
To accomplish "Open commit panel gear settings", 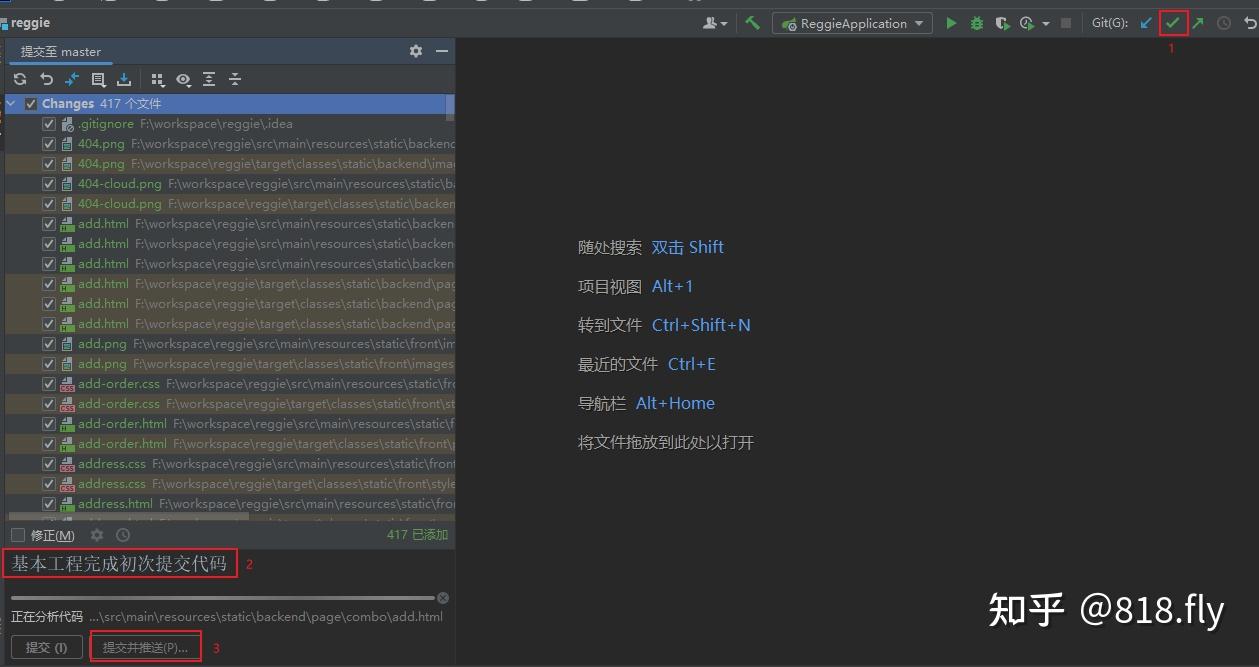I will 416,51.
